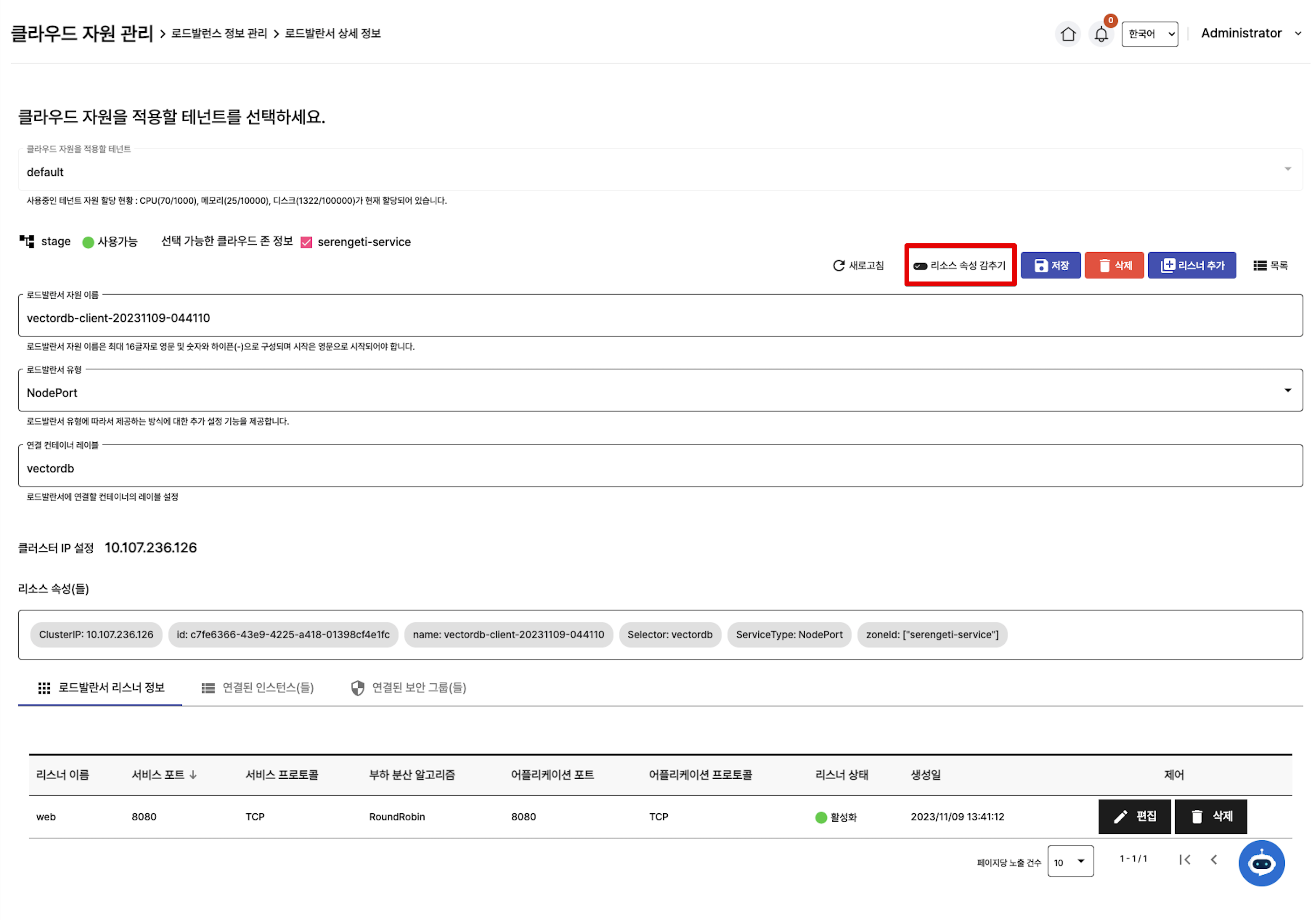Click the chatbot assistant icon
This screenshot has width=1316, height=920.
click(1261, 863)
